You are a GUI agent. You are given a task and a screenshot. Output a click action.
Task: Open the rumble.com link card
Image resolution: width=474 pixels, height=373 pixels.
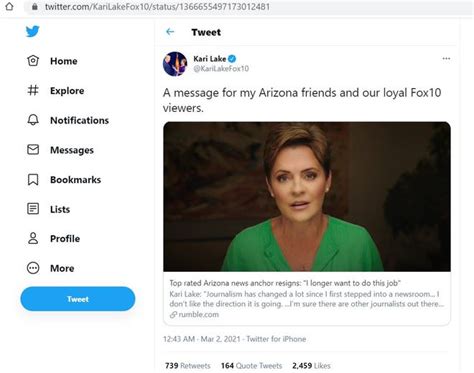click(x=307, y=298)
